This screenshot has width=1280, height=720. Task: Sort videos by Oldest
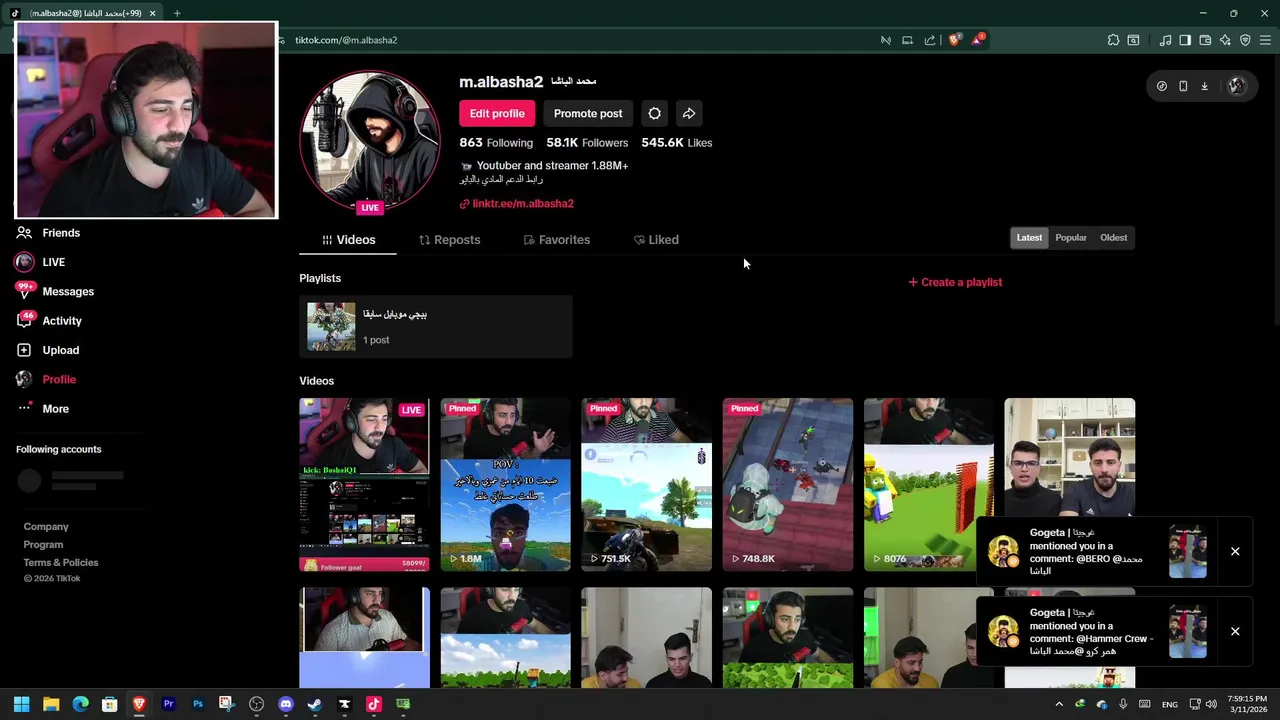(x=1113, y=238)
